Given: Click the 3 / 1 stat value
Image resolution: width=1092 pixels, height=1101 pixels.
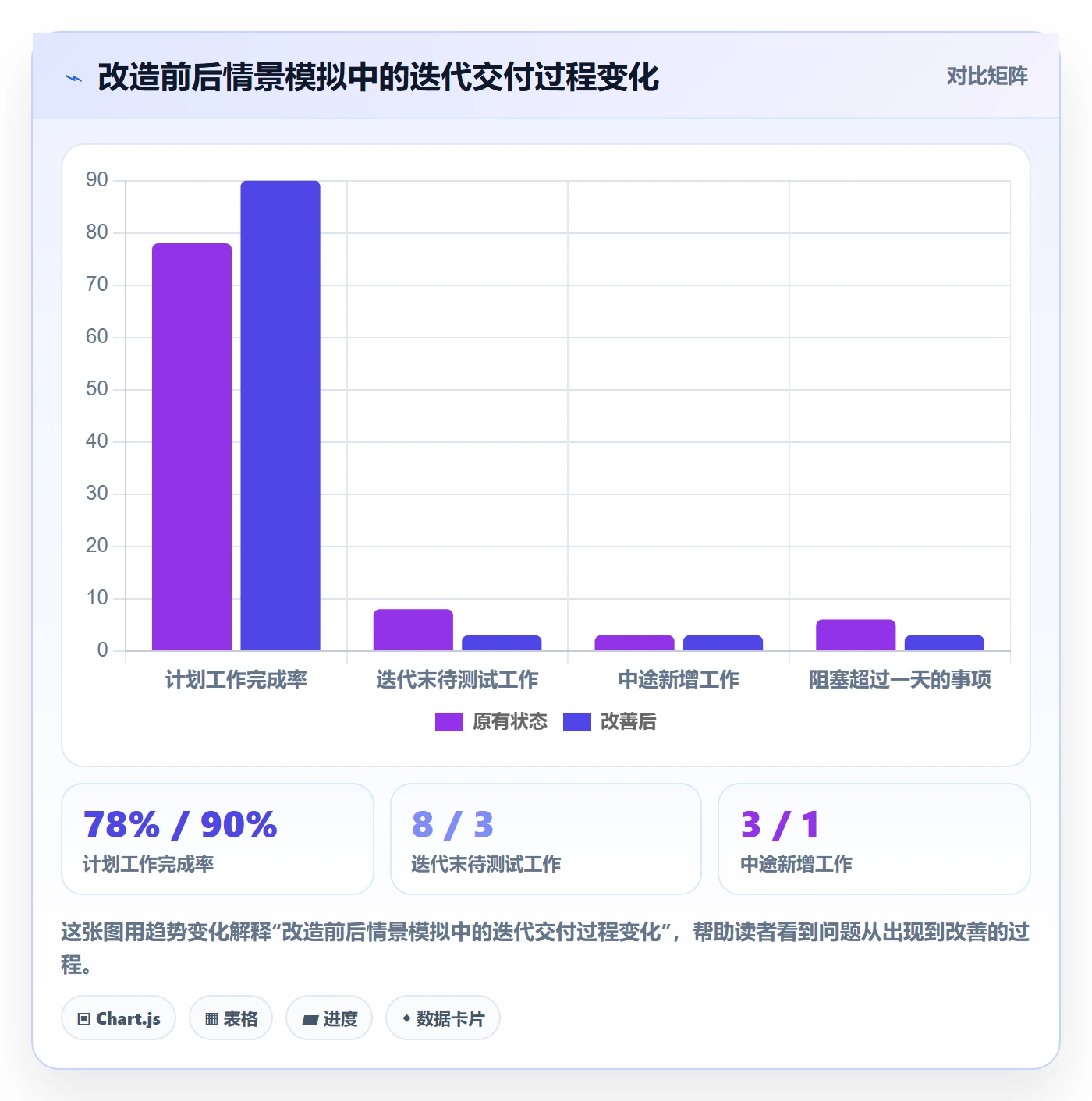Looking at the screenshot, I should tap(780, 825).
